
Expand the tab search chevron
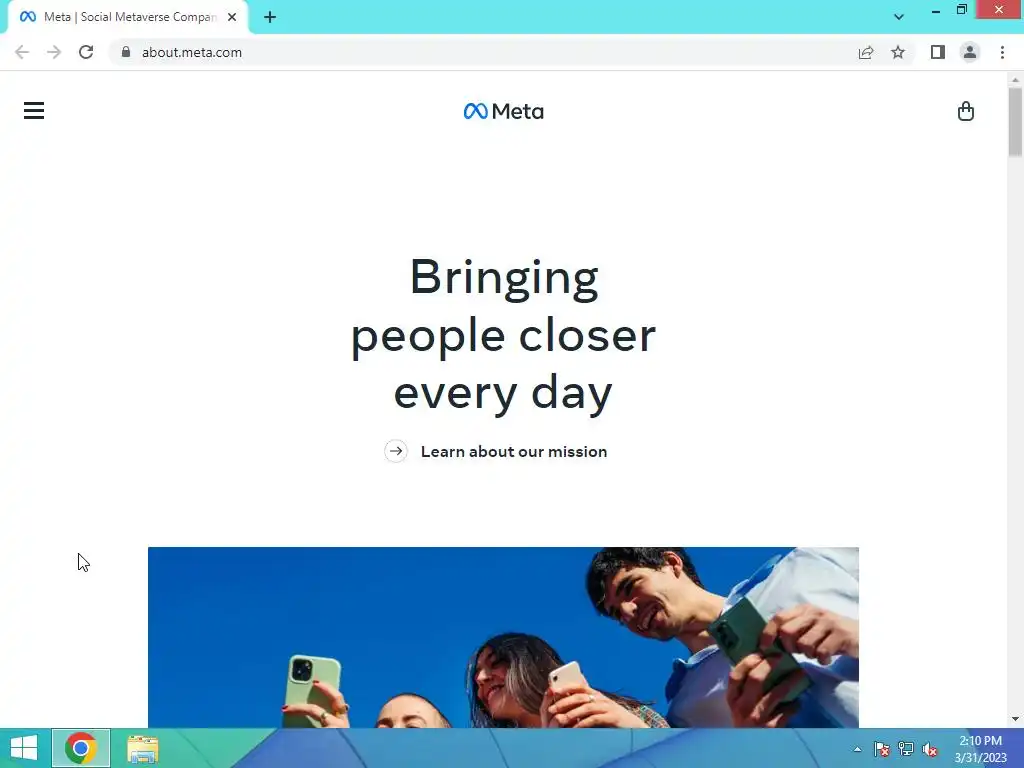[899, 17]
